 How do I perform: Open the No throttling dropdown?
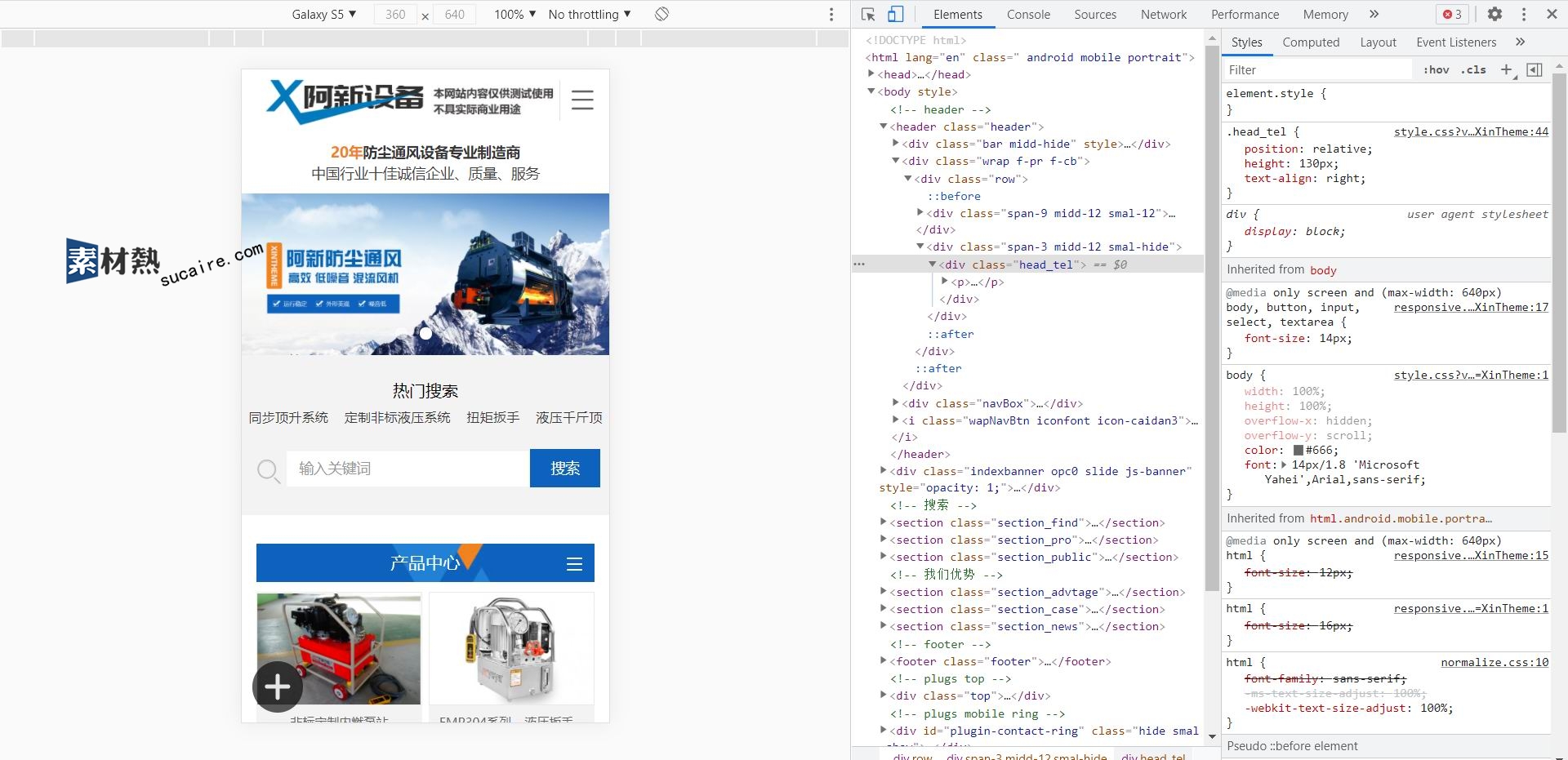coord(590,14)
